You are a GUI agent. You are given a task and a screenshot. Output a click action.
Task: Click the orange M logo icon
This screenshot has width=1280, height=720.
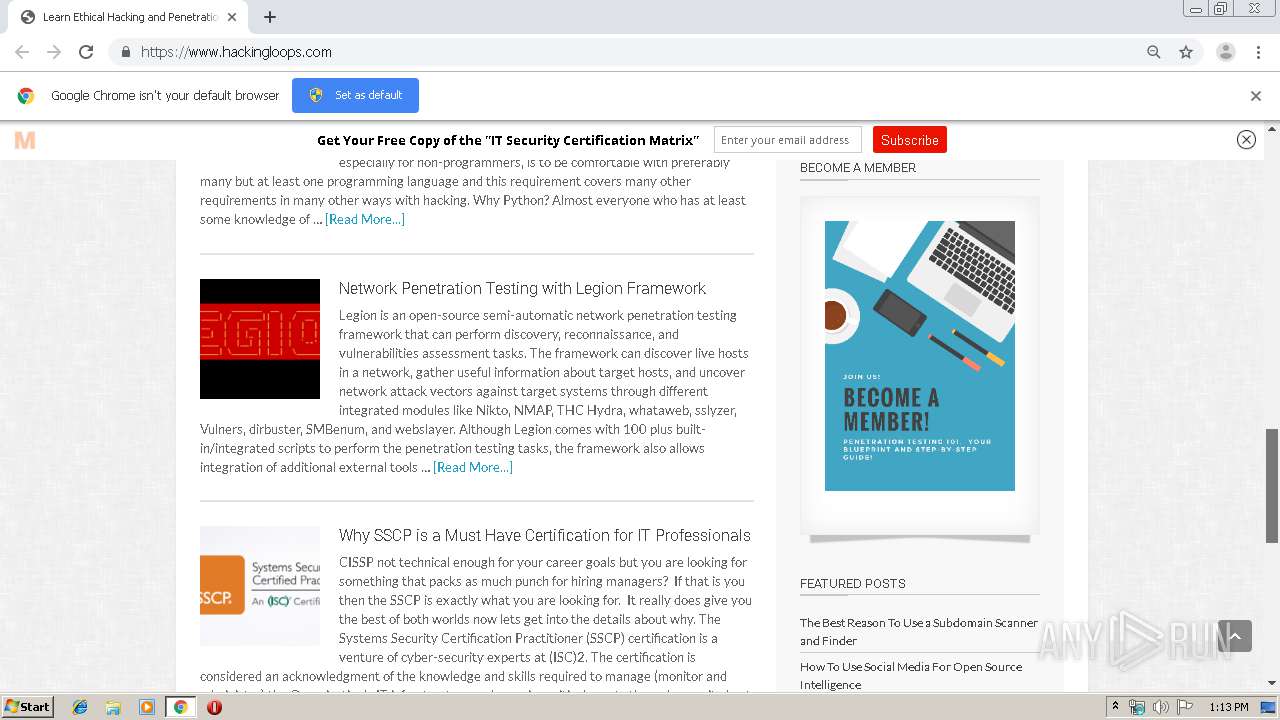pos(25,140)
